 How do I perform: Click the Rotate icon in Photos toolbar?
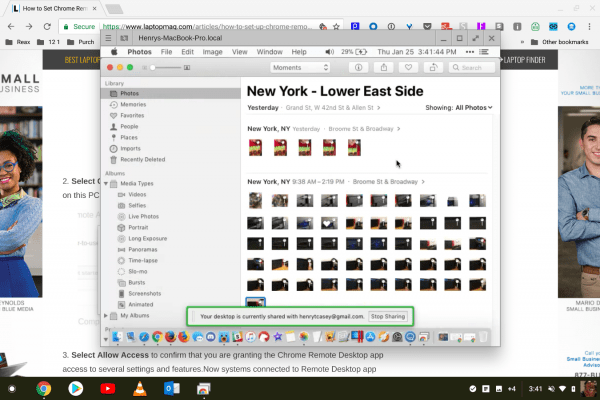click(433, 67)
